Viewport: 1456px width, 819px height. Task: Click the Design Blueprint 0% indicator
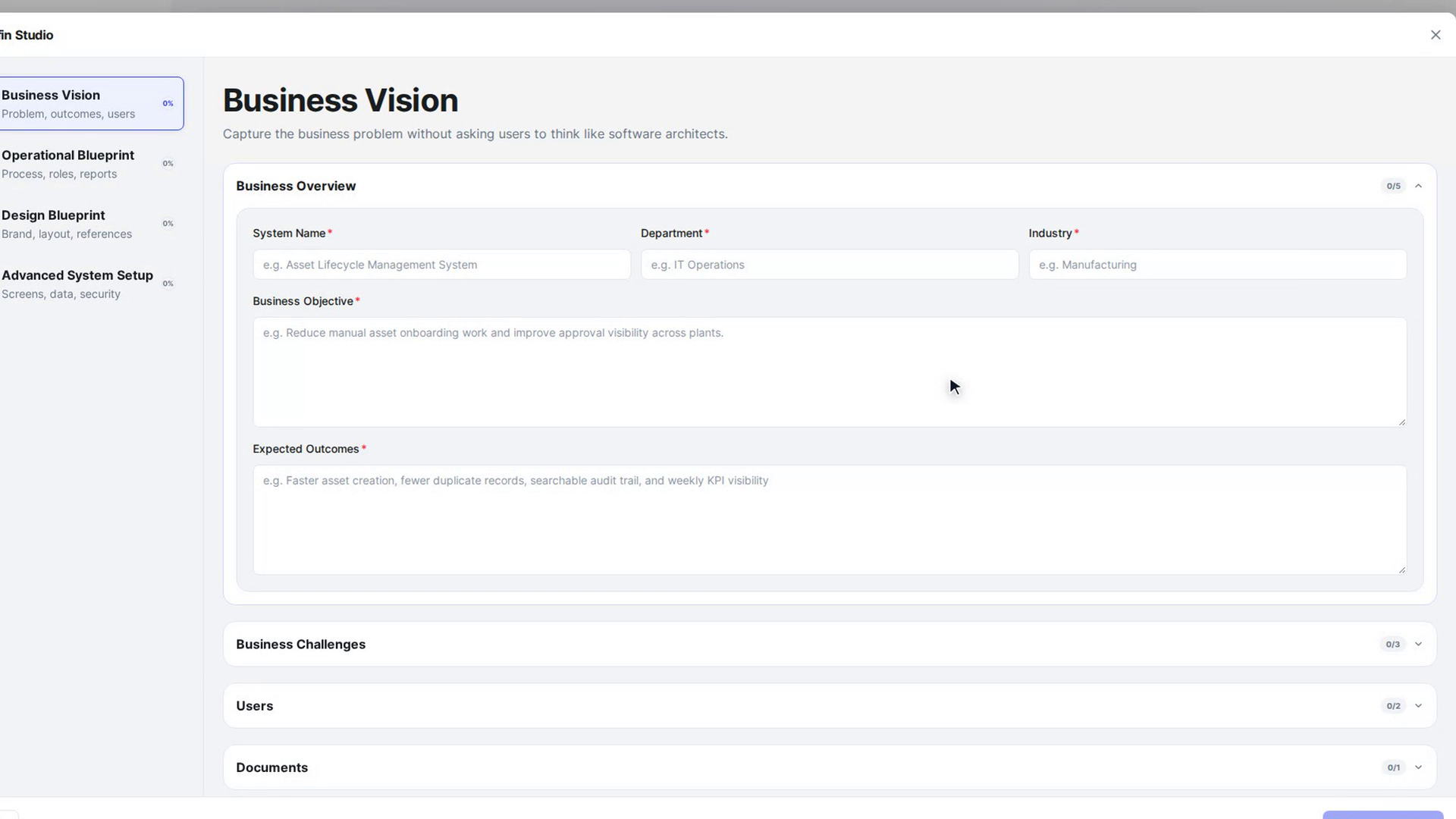click(x=168, y=224)
